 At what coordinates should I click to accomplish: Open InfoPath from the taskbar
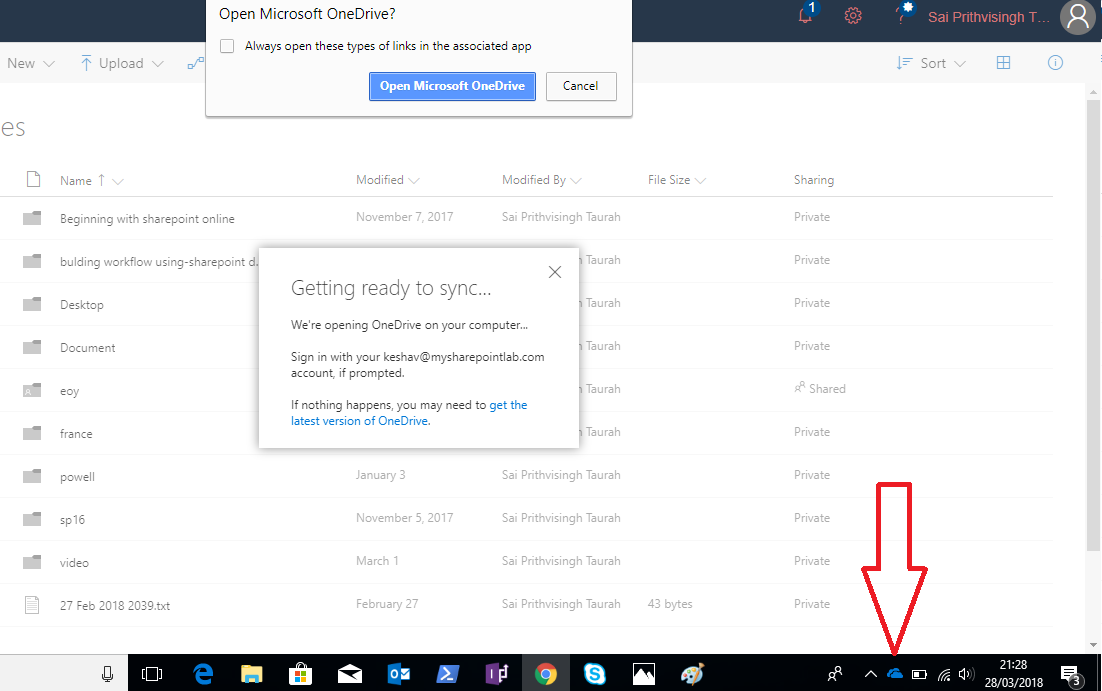[x=496, y=674]
